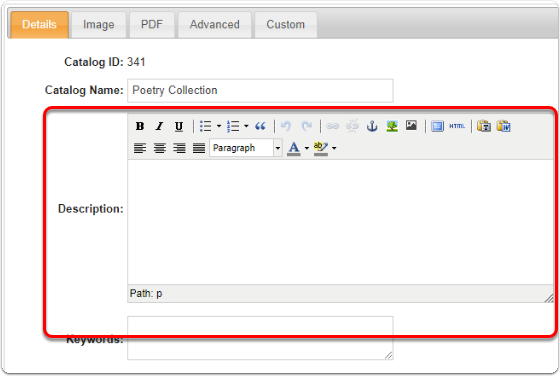Click the description editor resize handle
Viewport: 560px width, 376px height.
click(549, 298)
